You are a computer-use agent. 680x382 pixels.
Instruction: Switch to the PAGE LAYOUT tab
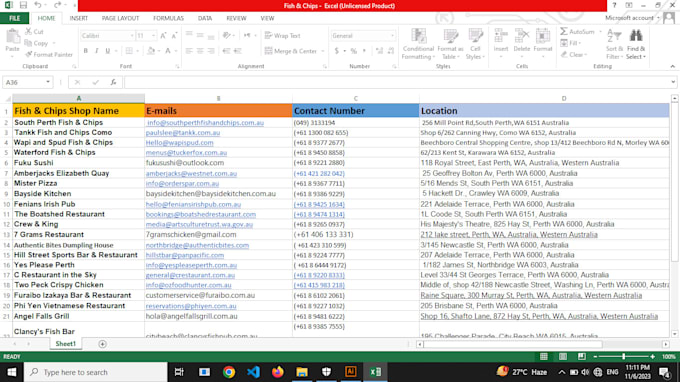click(120, 18)
